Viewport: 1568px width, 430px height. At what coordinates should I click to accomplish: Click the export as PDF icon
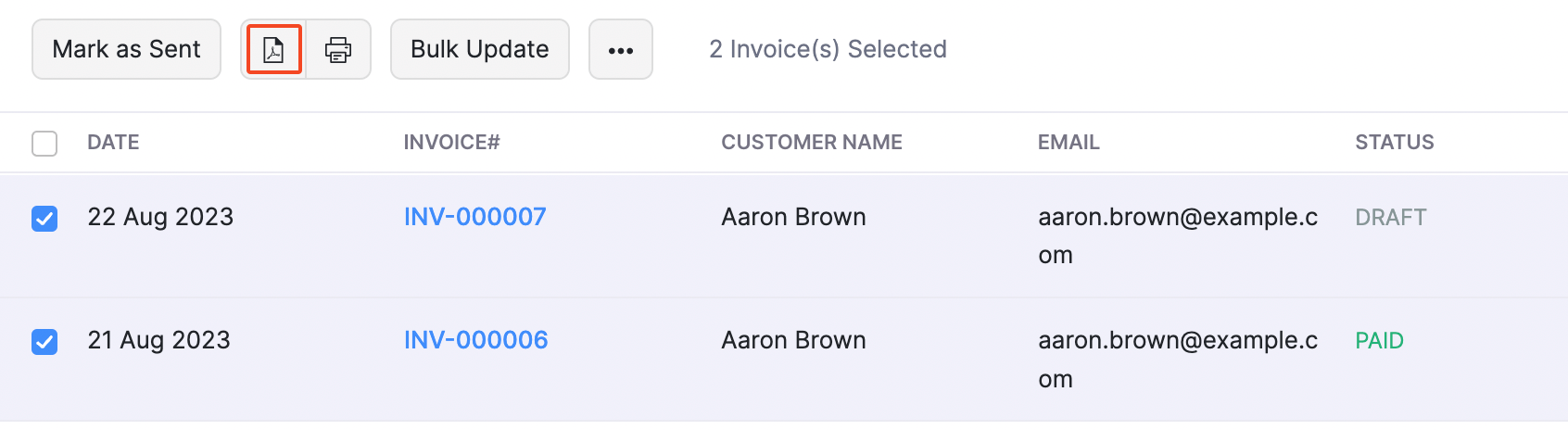273,49
